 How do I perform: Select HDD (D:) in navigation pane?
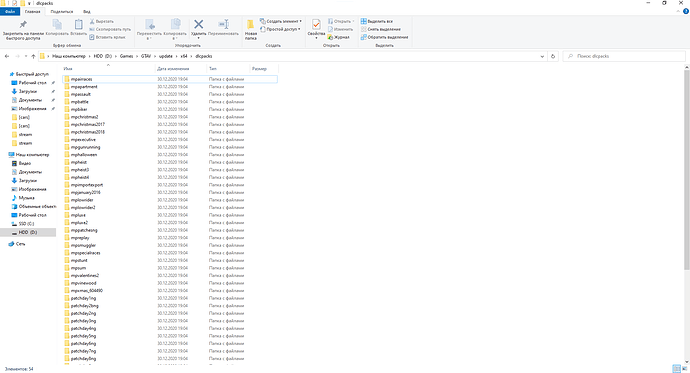click(x=28, y=232)
